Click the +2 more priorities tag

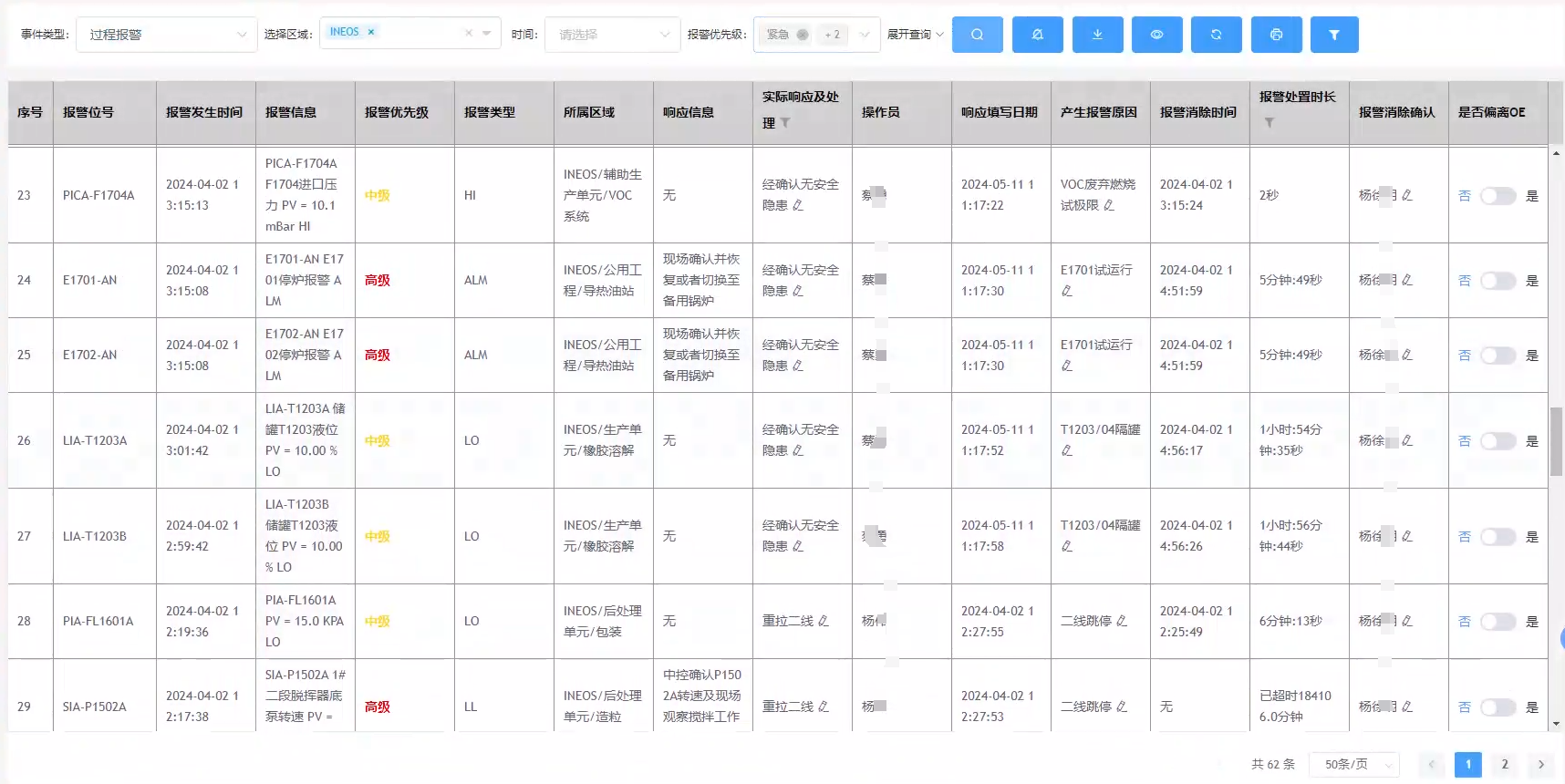pyautogui.click(x=833, y=35)
